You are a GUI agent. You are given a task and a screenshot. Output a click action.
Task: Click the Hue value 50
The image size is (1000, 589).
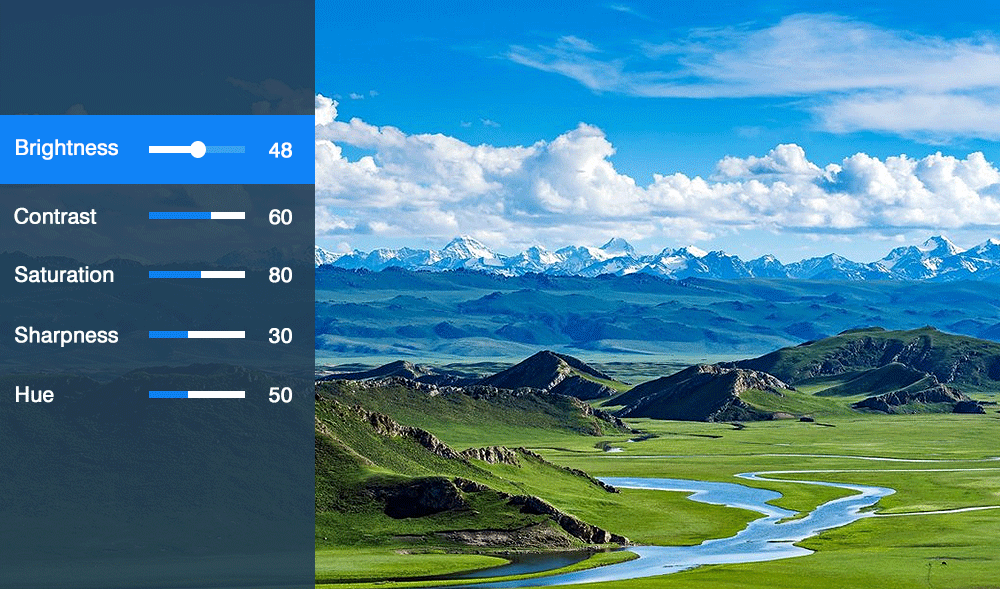pyautogui.click(x=281, y=395)
